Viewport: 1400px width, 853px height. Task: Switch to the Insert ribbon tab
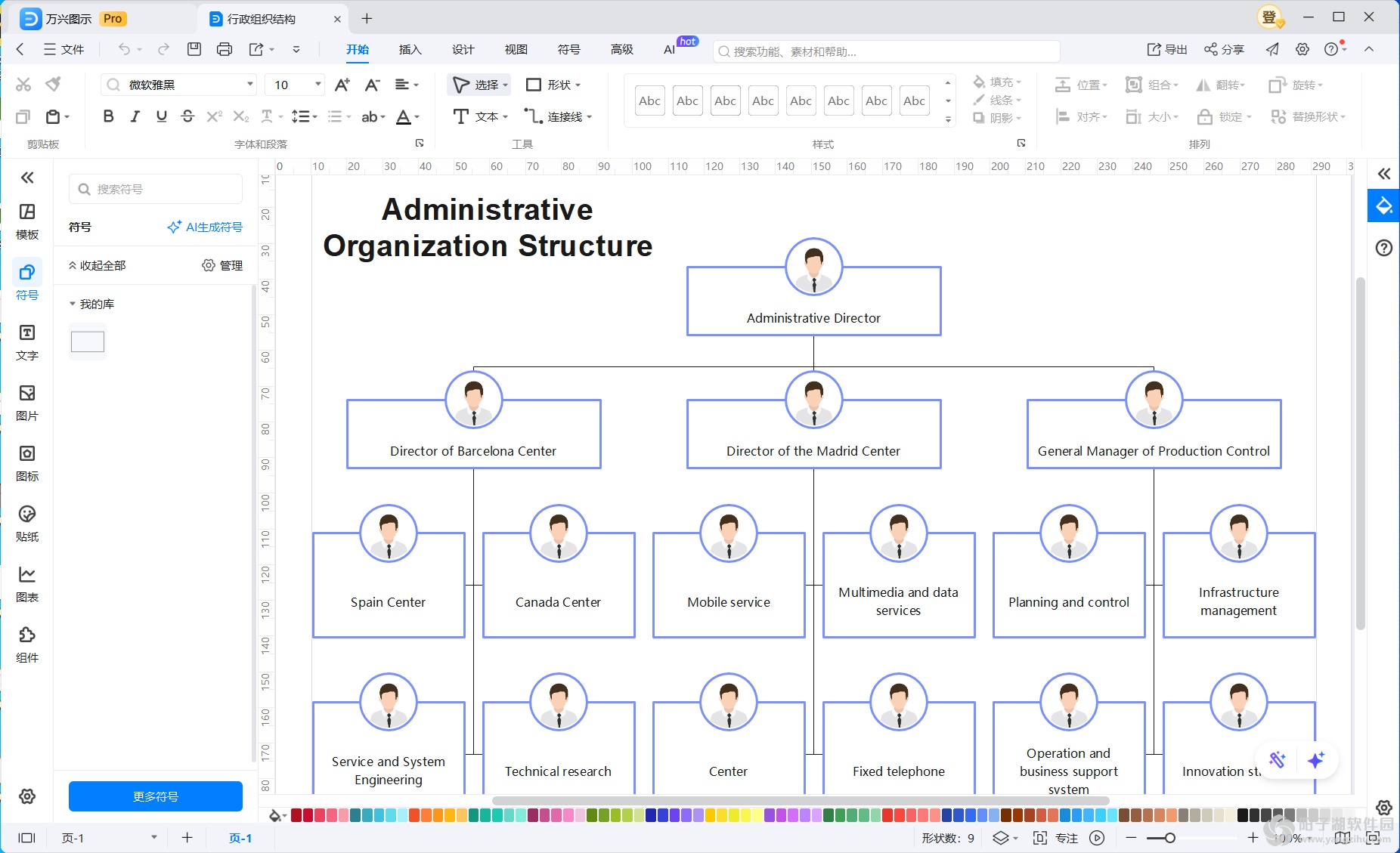coord(410,49)
